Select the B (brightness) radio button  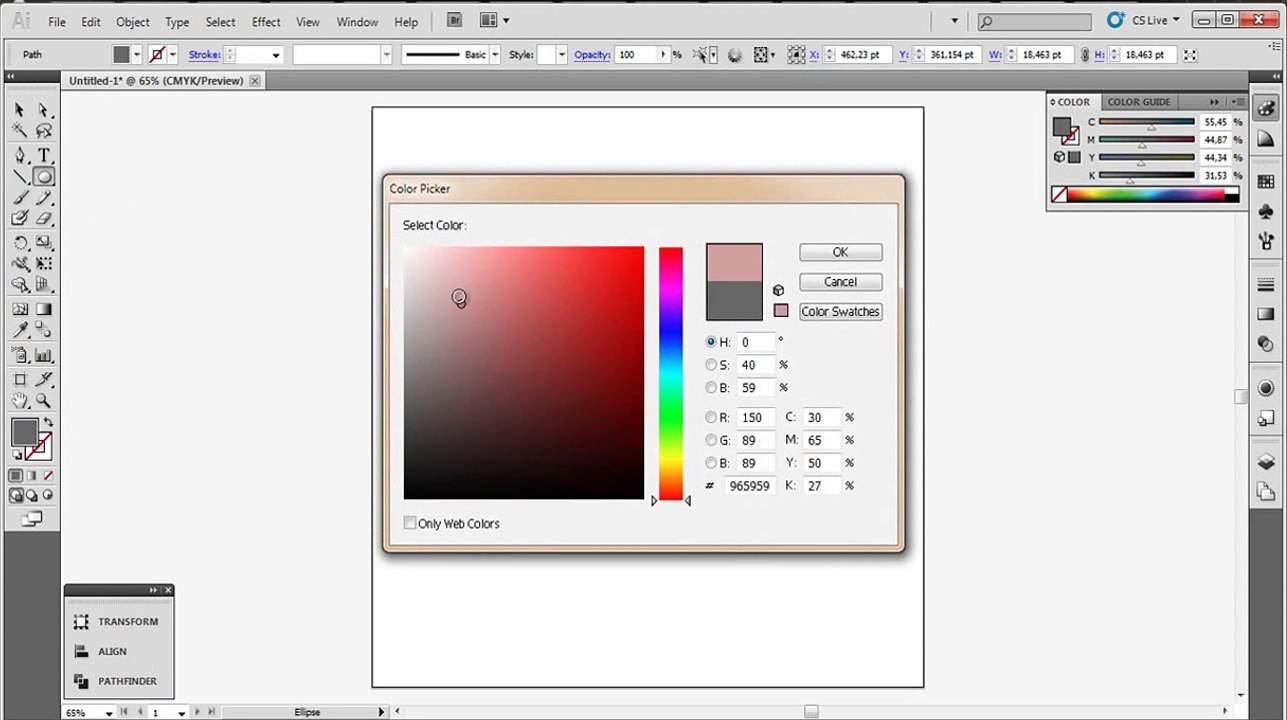coord(711,388)
